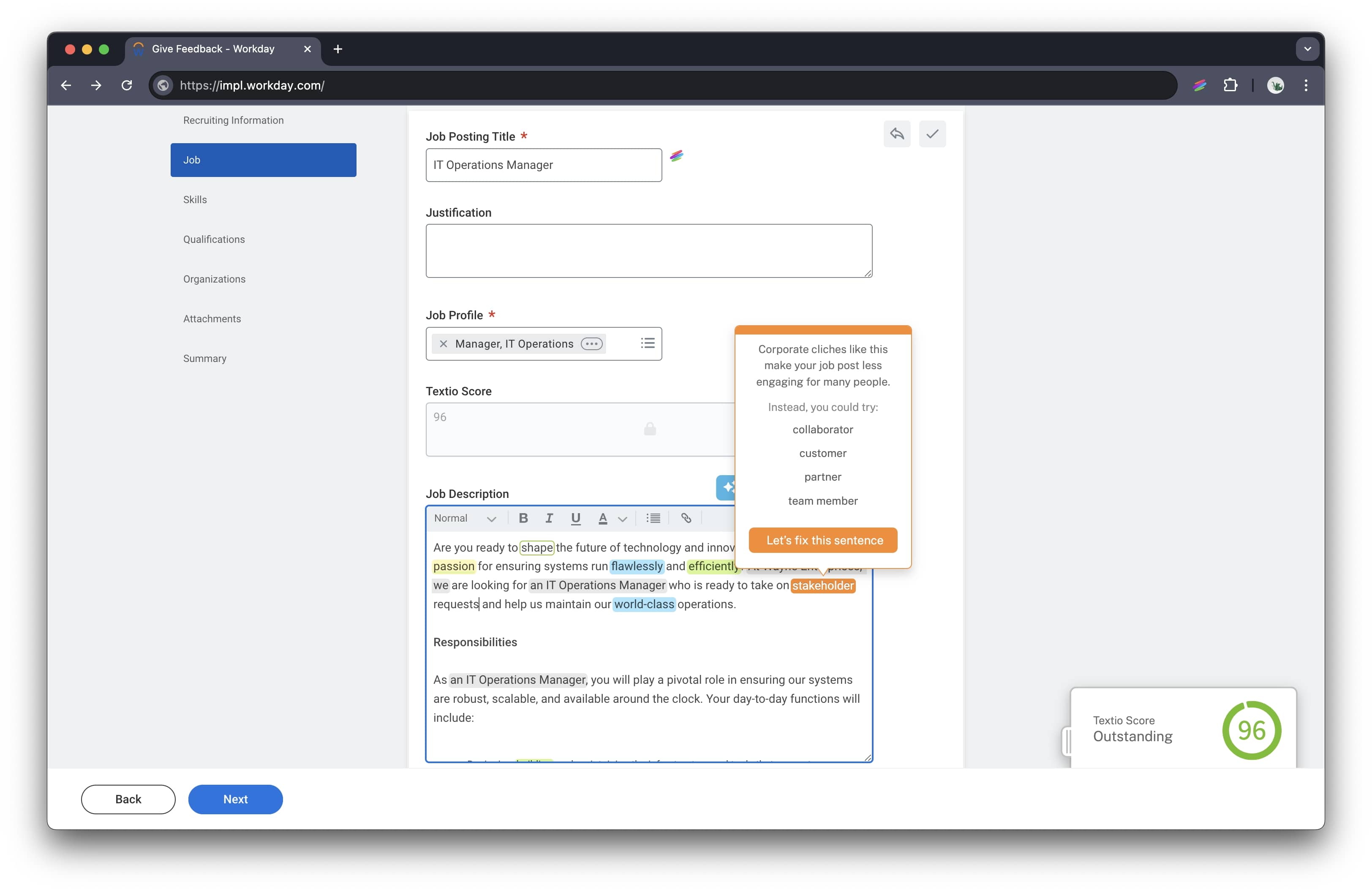Go to the Skills section

(x=195, y=199)
